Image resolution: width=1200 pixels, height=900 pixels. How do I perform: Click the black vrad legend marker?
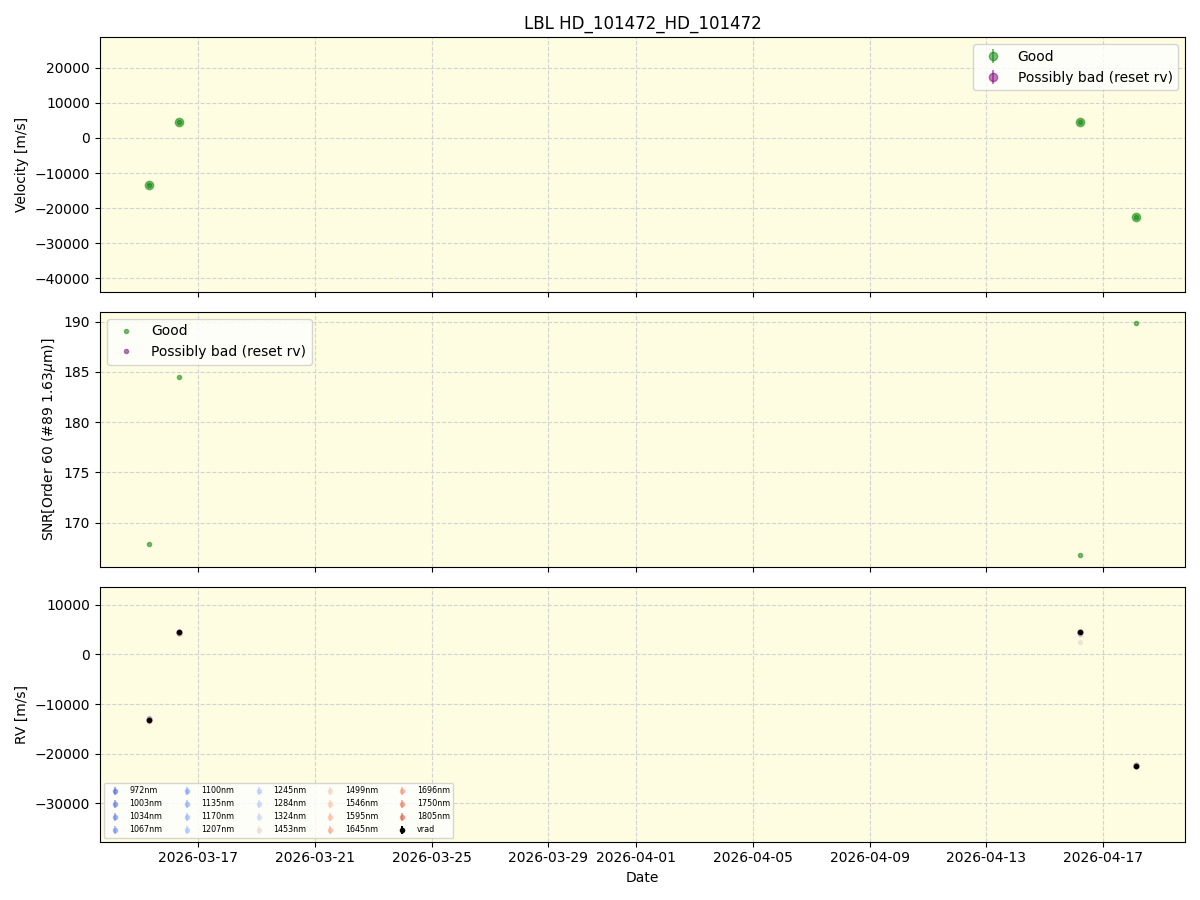(403, 830)
